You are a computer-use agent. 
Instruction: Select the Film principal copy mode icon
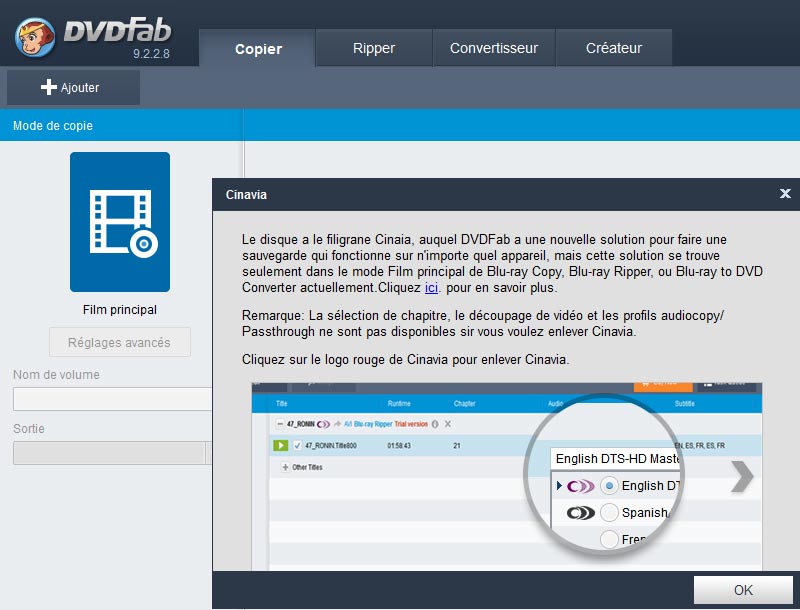[x=120, y=222]
